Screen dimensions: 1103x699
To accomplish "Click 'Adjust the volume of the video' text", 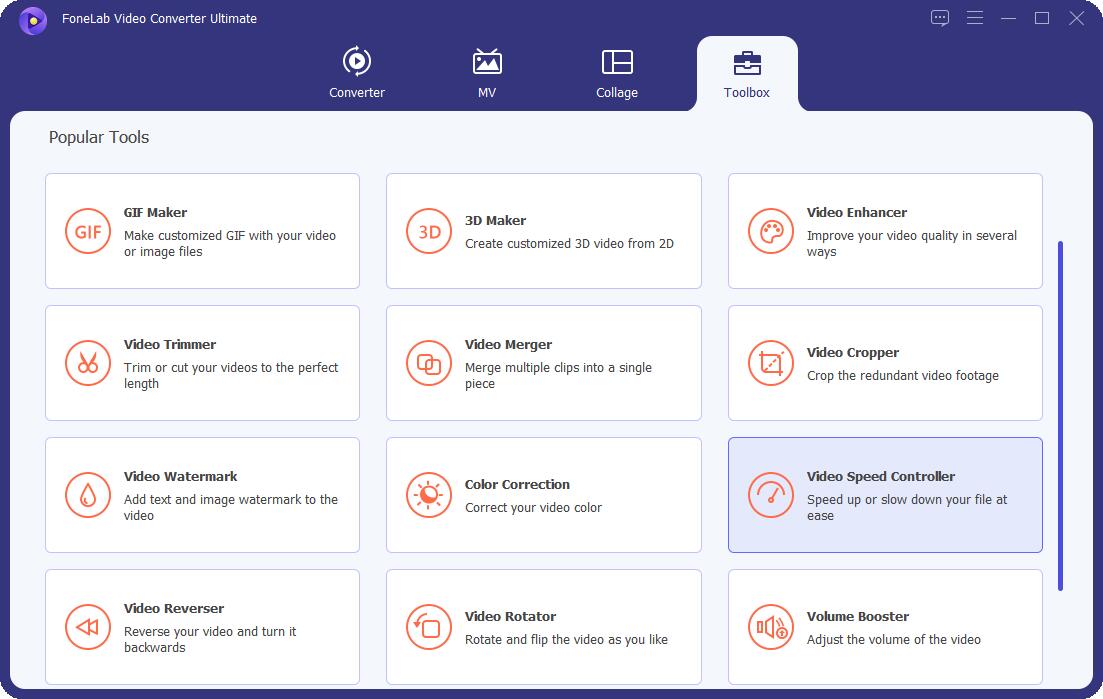I will [893, 639].
